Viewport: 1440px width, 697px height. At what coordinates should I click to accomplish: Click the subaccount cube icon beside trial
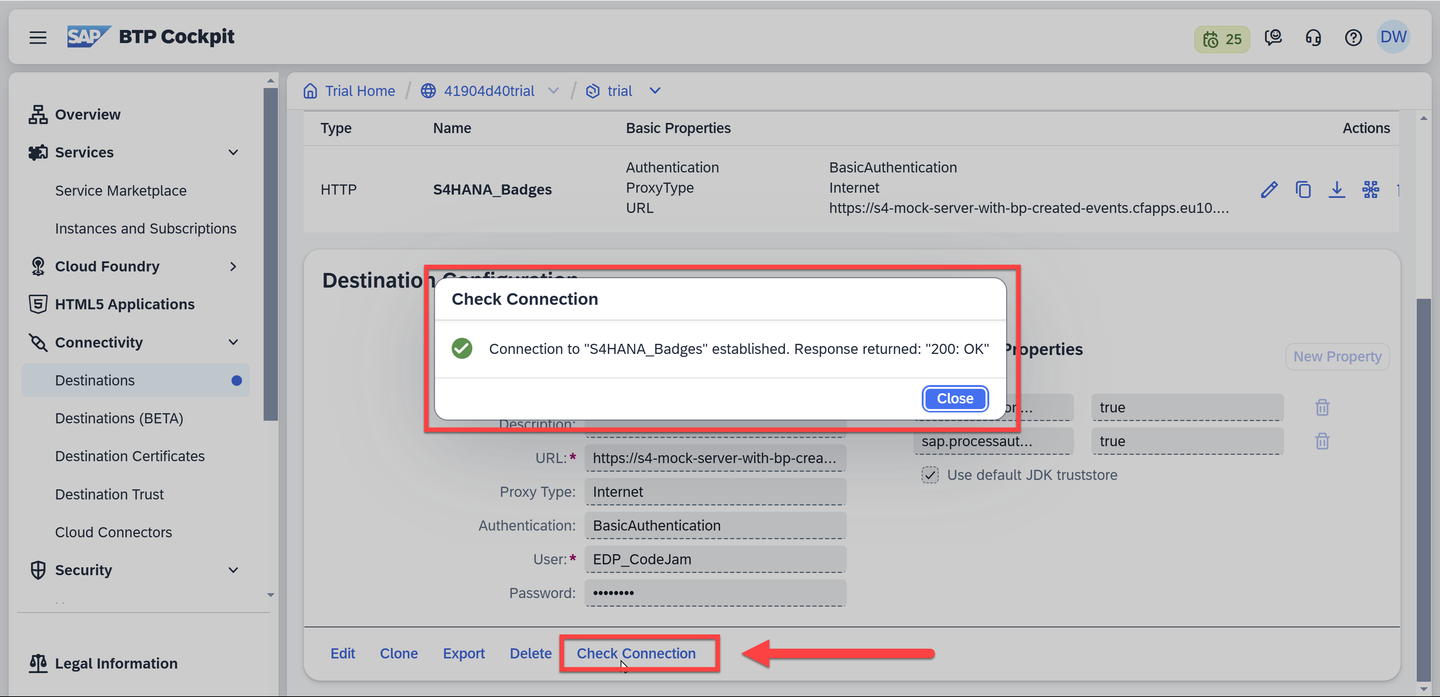(592, 91)
